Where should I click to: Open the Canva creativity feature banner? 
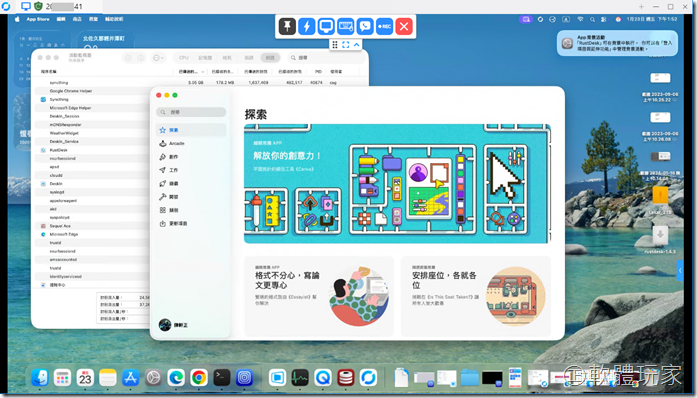pos(397,183)
